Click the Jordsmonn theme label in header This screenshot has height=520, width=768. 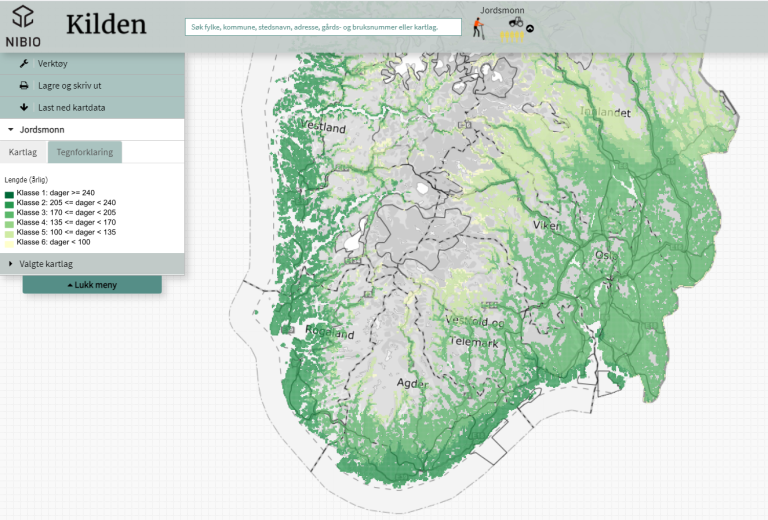[x=502, y=10]
